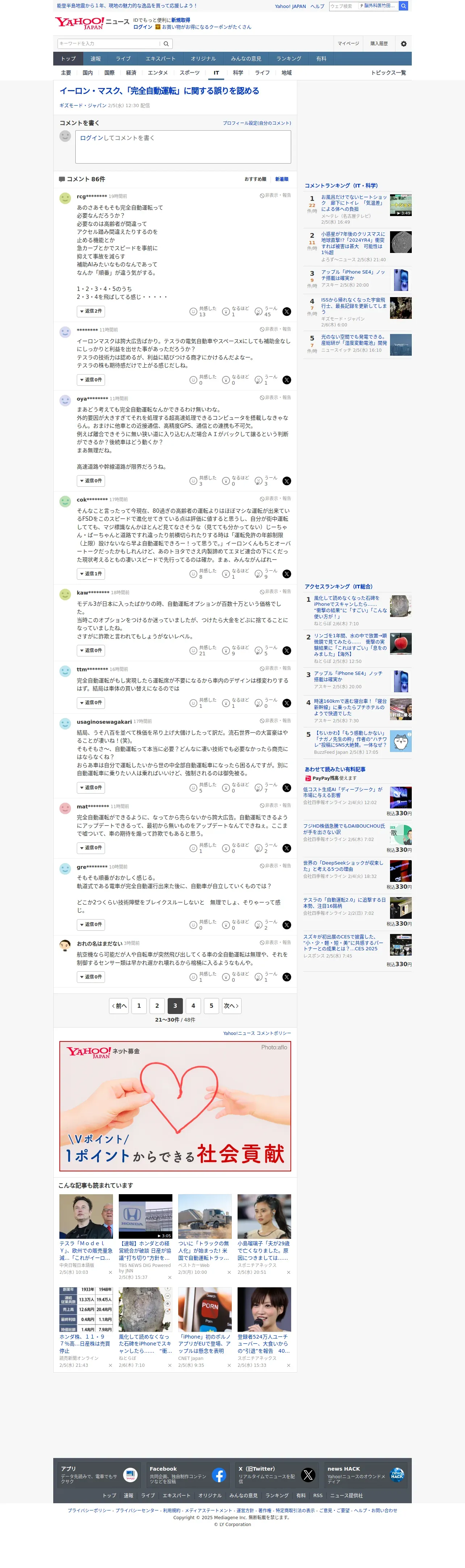
Task: Expand 返信0件 on gre's comment
Action: tap(91, 925)
